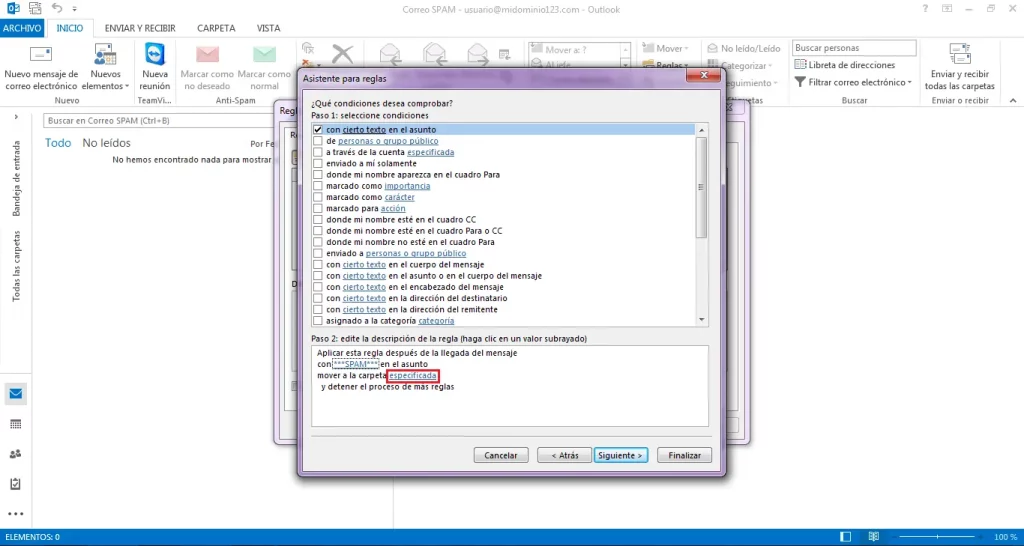The height and width of the screenshot is (546, 1024).
Task: Click zoom in plus button
Action: tap(982, 537)
